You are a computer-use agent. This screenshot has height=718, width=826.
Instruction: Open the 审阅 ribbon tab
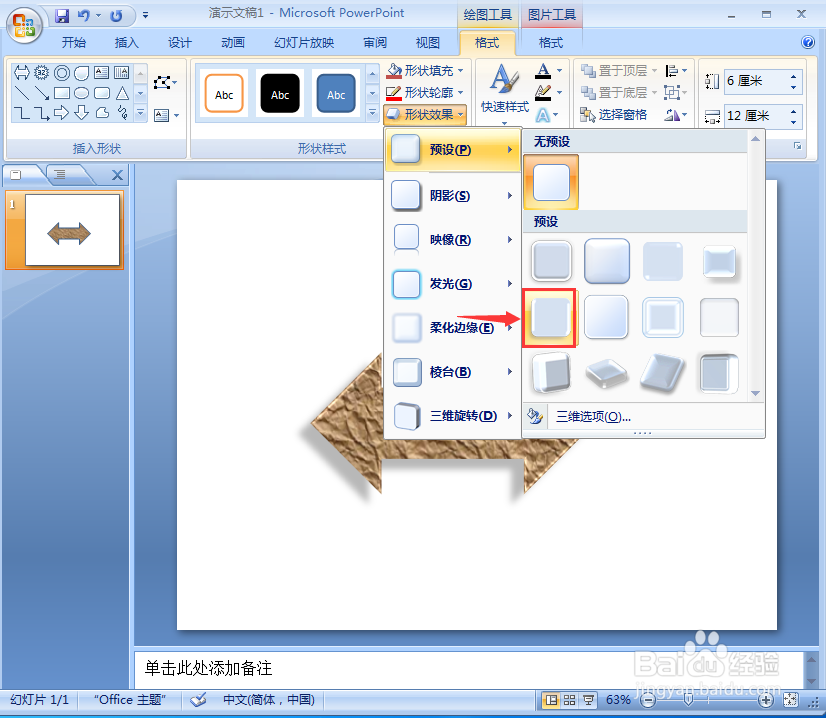pyautogui.click(x=375, y=43)
